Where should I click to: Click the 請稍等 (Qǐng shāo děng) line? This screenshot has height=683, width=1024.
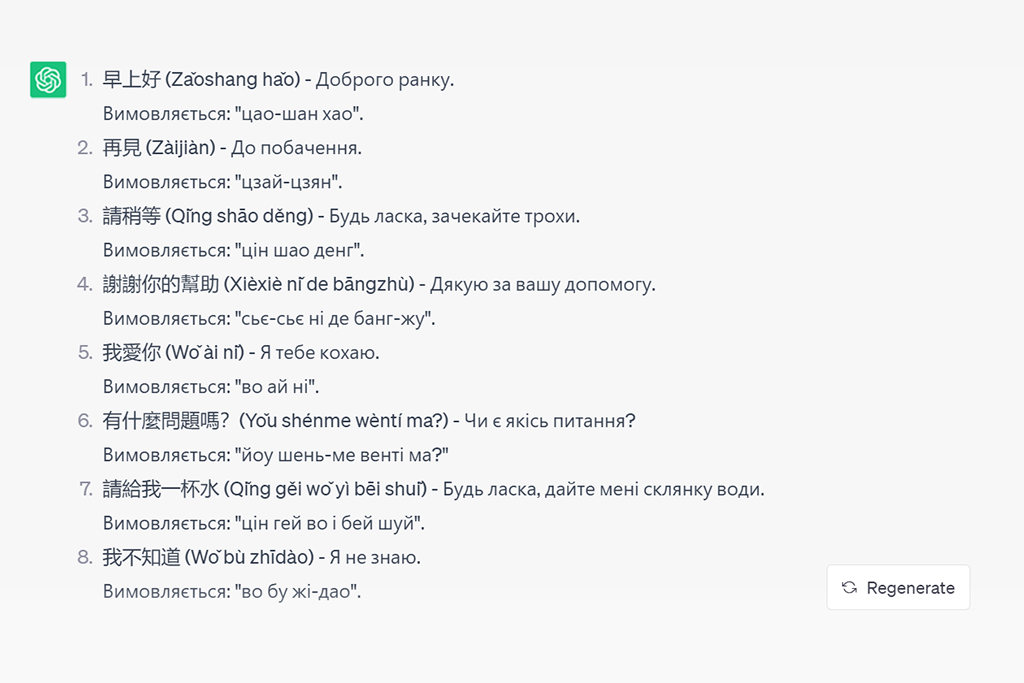point(208,216)
